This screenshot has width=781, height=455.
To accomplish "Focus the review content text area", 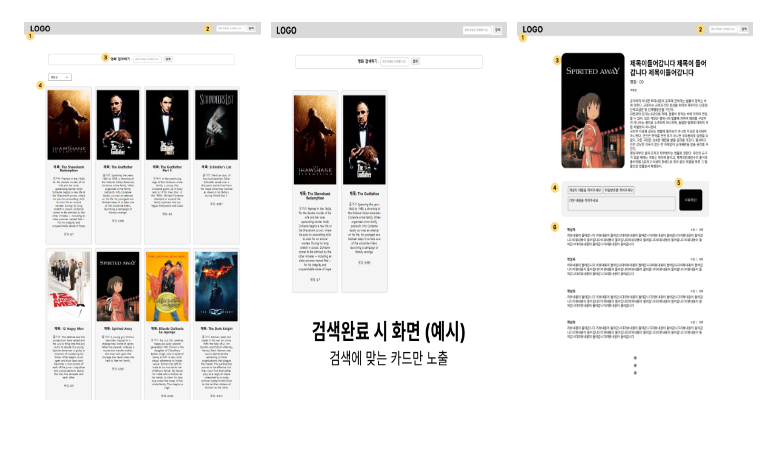I will point(622,203).
